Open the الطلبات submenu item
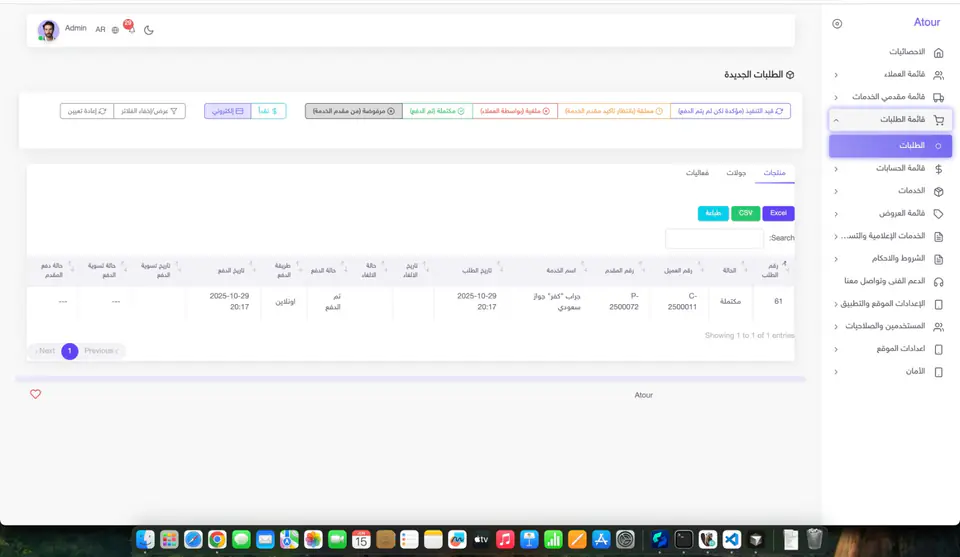The image size is (960, 557). click(890, 146)
